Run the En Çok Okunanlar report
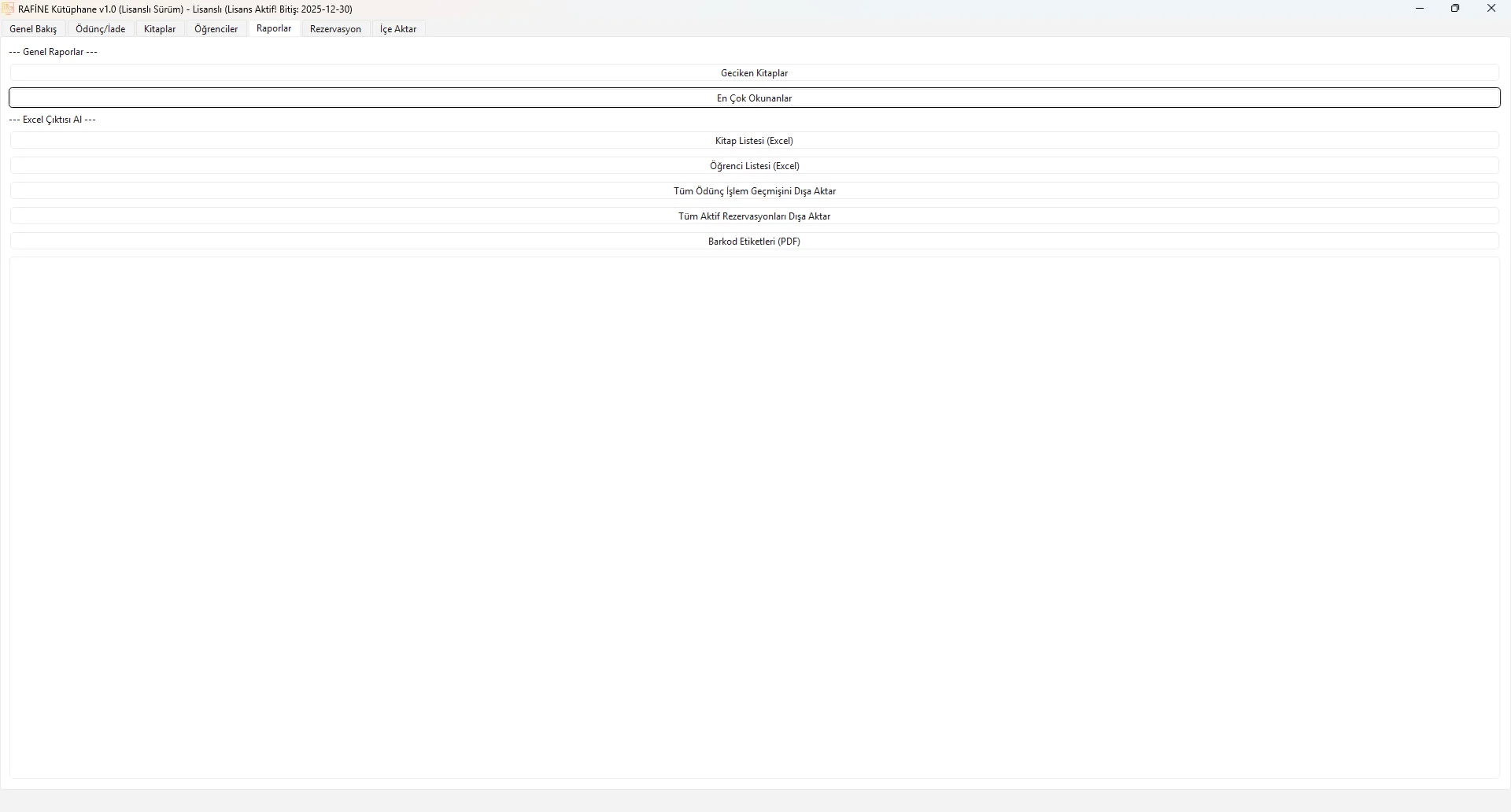Image resolution: width=1511 pixels, height=812 pixels. (754, 98)
